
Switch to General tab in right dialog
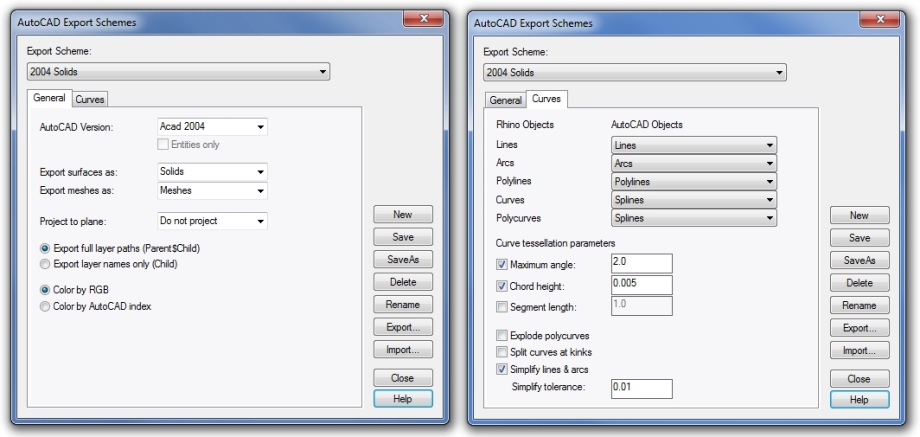[x=505, y=100]
